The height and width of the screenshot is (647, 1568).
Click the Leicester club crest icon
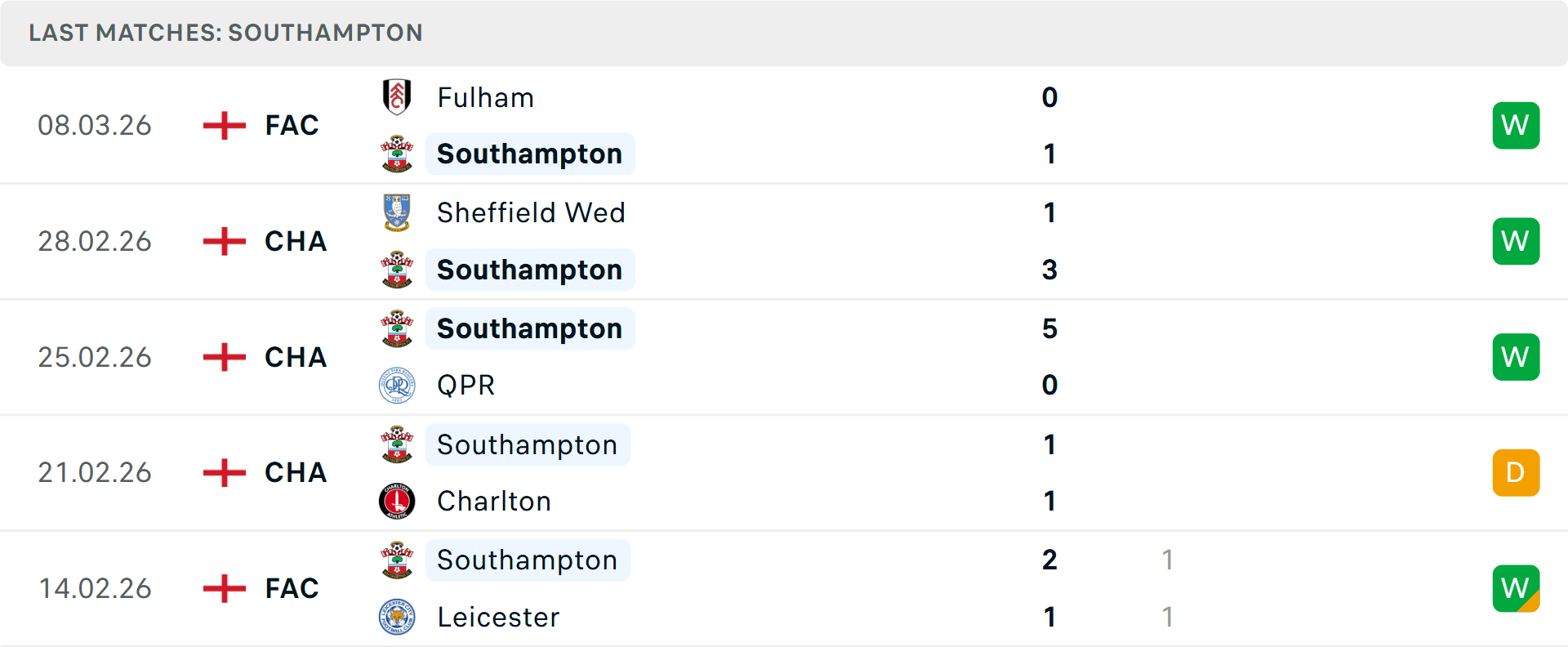click(397, 617)
